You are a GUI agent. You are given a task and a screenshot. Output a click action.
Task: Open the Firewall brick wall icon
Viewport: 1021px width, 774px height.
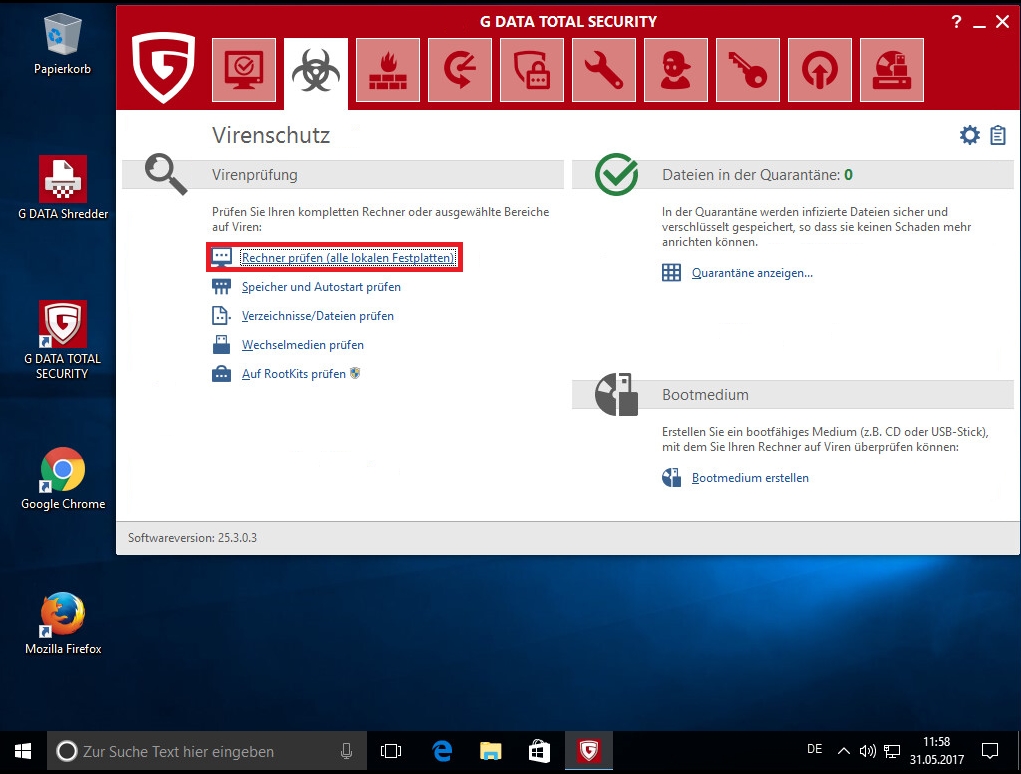pyautogui.click(x=388, y=70)
